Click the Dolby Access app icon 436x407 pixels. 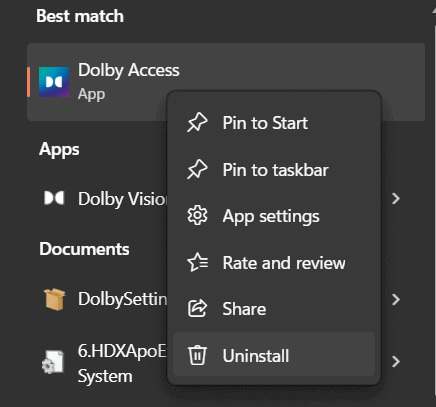[x=54, y=82]
